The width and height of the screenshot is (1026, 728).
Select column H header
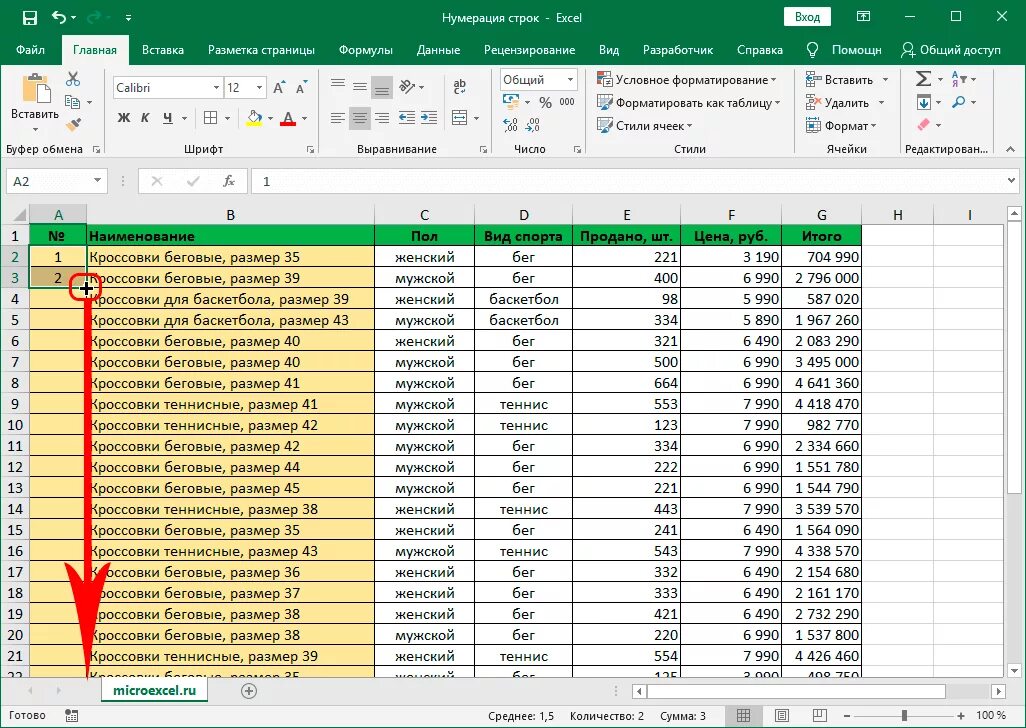(x=897, y=215)
